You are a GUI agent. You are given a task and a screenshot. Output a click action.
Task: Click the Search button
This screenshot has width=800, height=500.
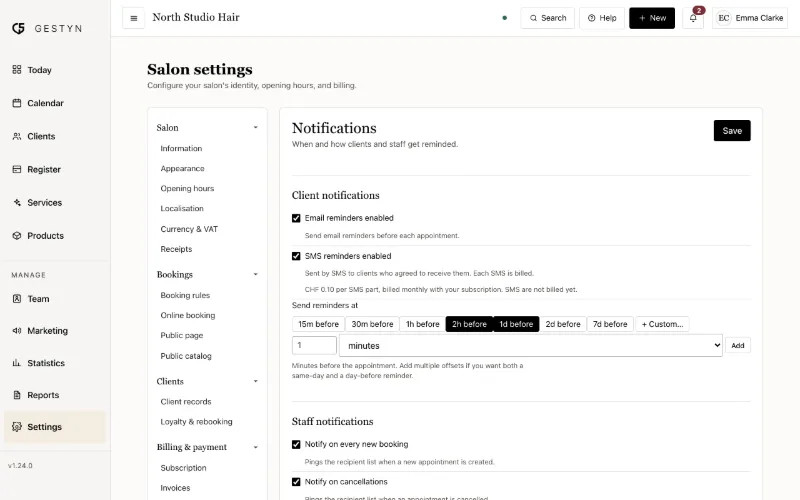(547, 18)
